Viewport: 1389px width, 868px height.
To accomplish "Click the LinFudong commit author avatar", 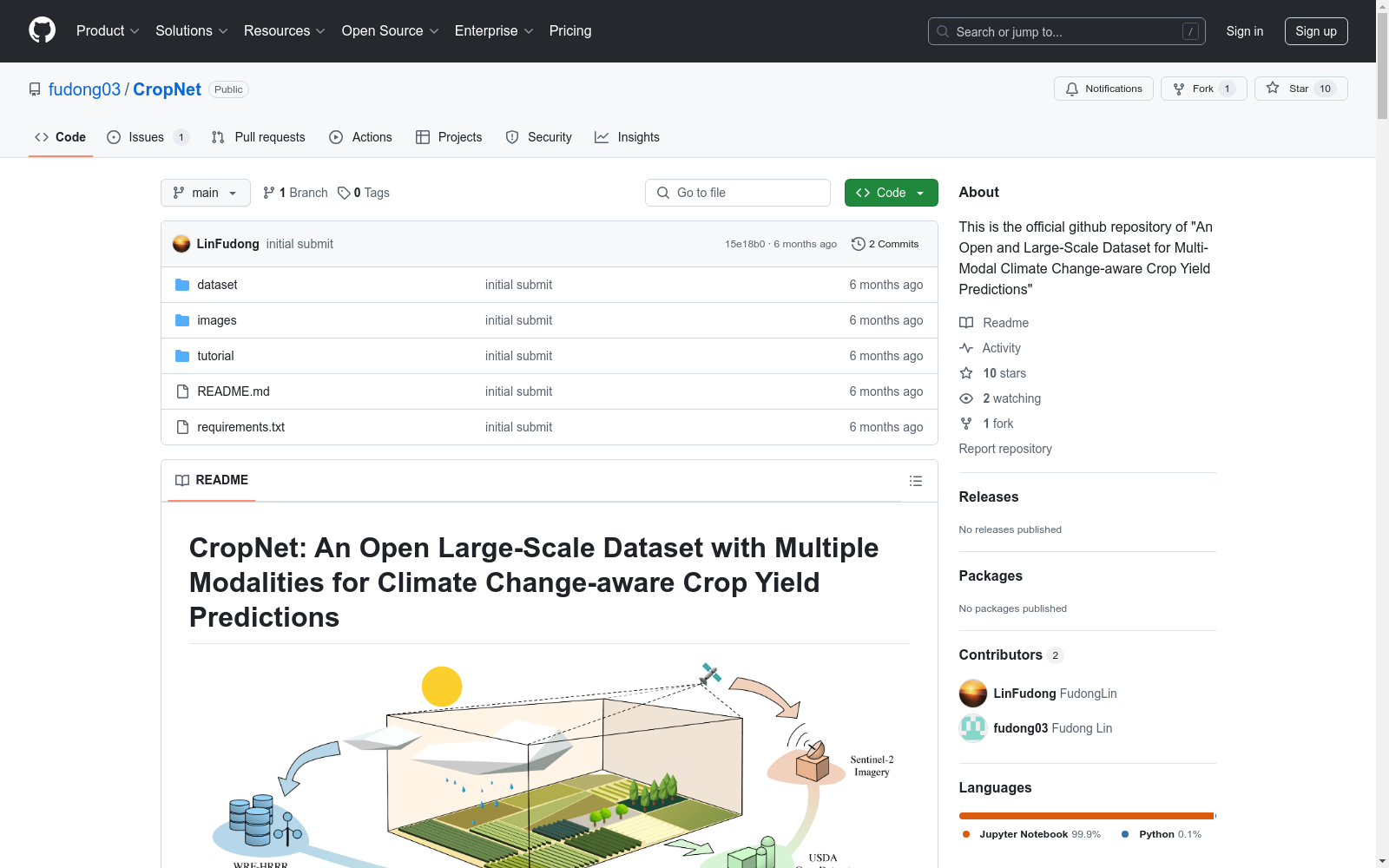I will point(181,244).
